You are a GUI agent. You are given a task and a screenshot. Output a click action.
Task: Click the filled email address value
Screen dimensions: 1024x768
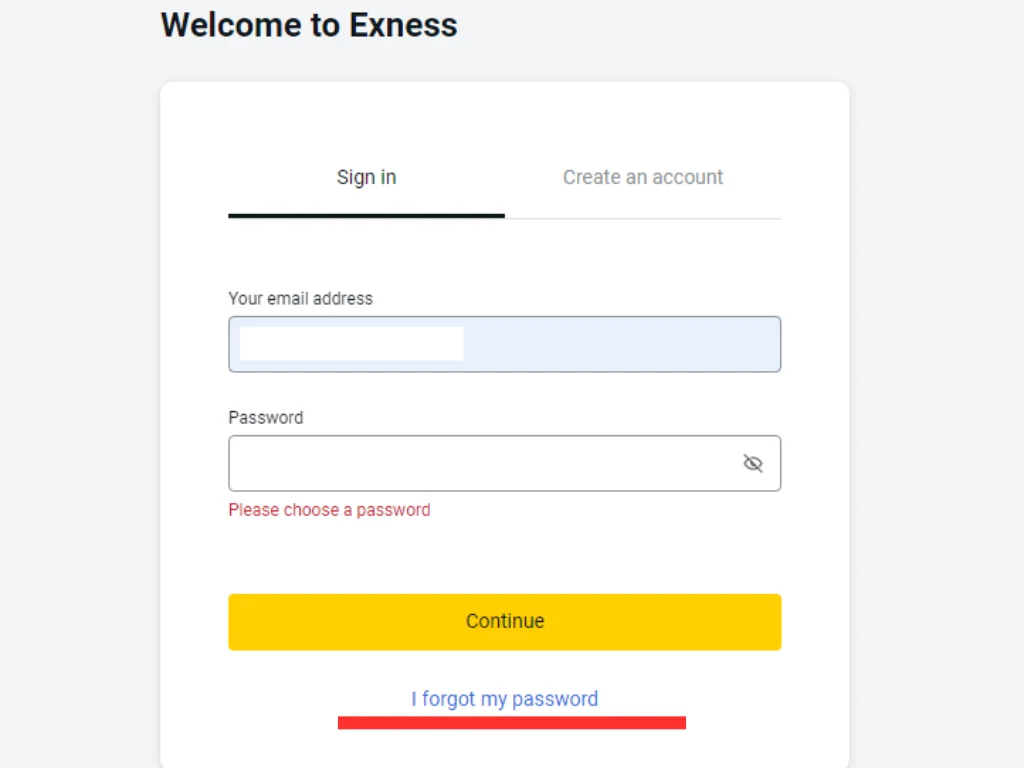[x=350, y=344]
